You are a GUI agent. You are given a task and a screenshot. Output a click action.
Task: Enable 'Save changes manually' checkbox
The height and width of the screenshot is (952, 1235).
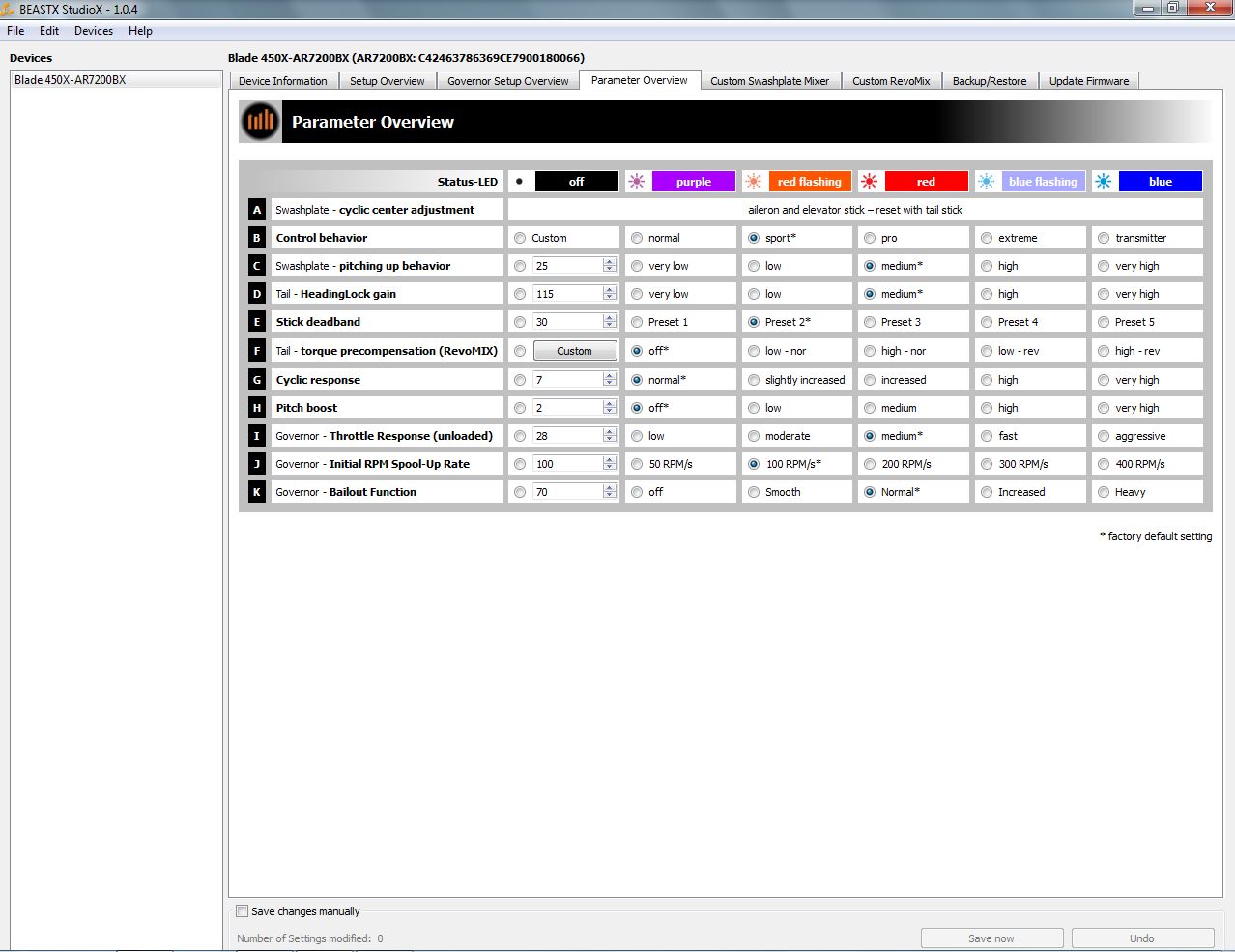(243, 910)
